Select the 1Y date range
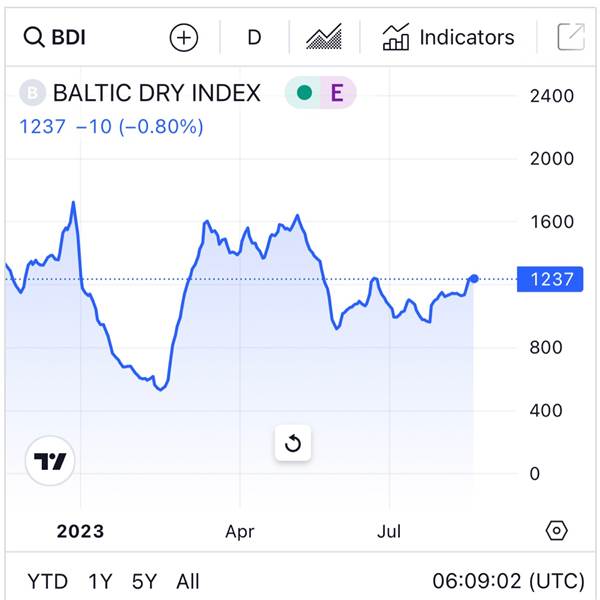 (100, 582)
